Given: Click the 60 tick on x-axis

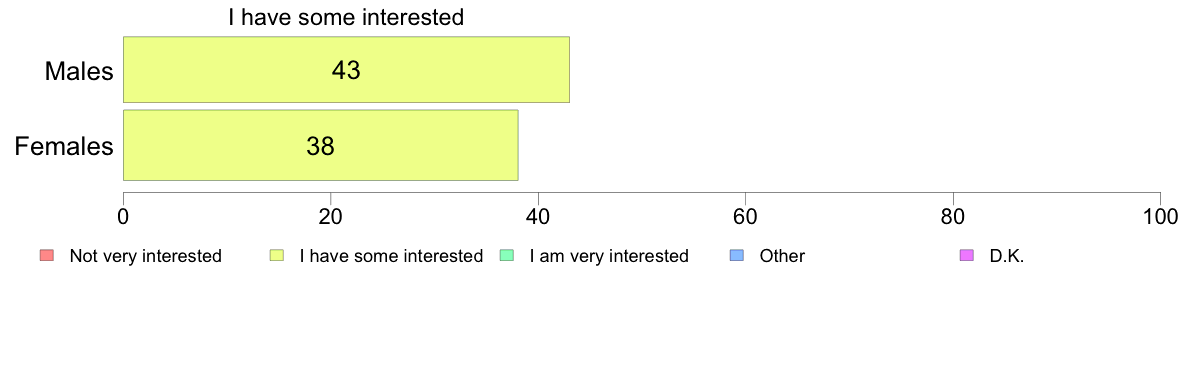Looking at the screenshot, I should coord(746,217).
